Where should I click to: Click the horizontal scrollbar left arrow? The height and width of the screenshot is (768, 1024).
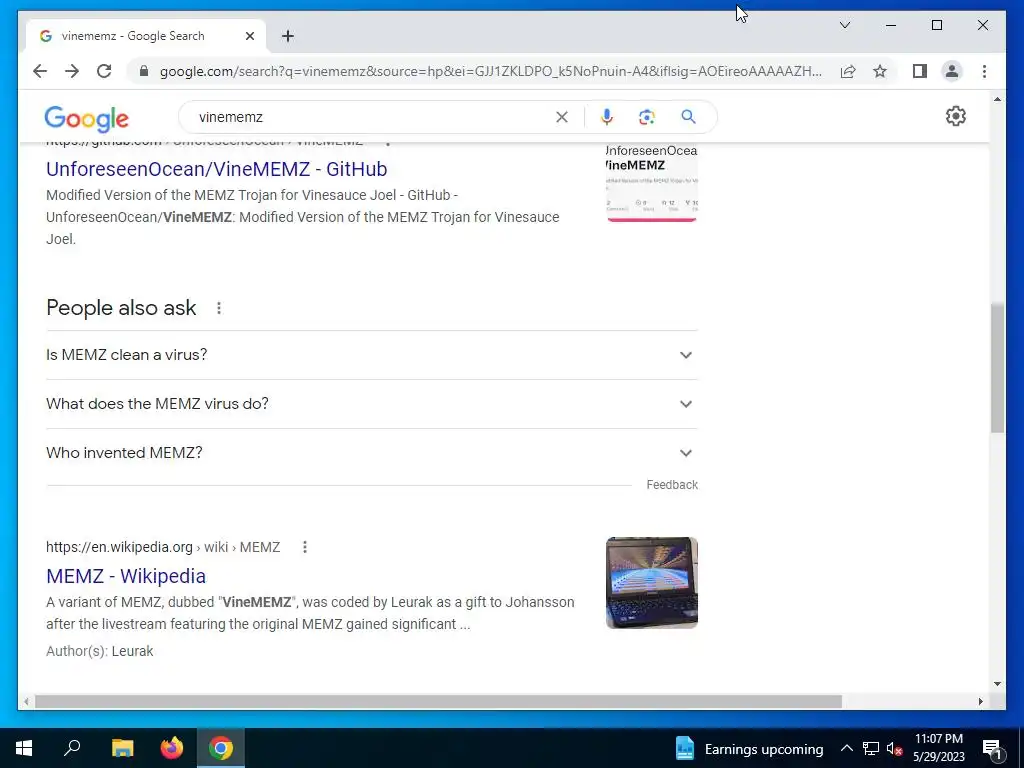[26, 701]
